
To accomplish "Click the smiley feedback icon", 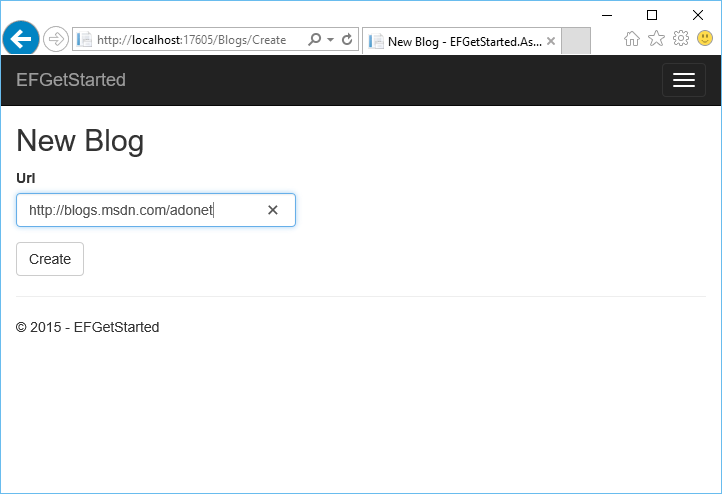I will [705, 39].
